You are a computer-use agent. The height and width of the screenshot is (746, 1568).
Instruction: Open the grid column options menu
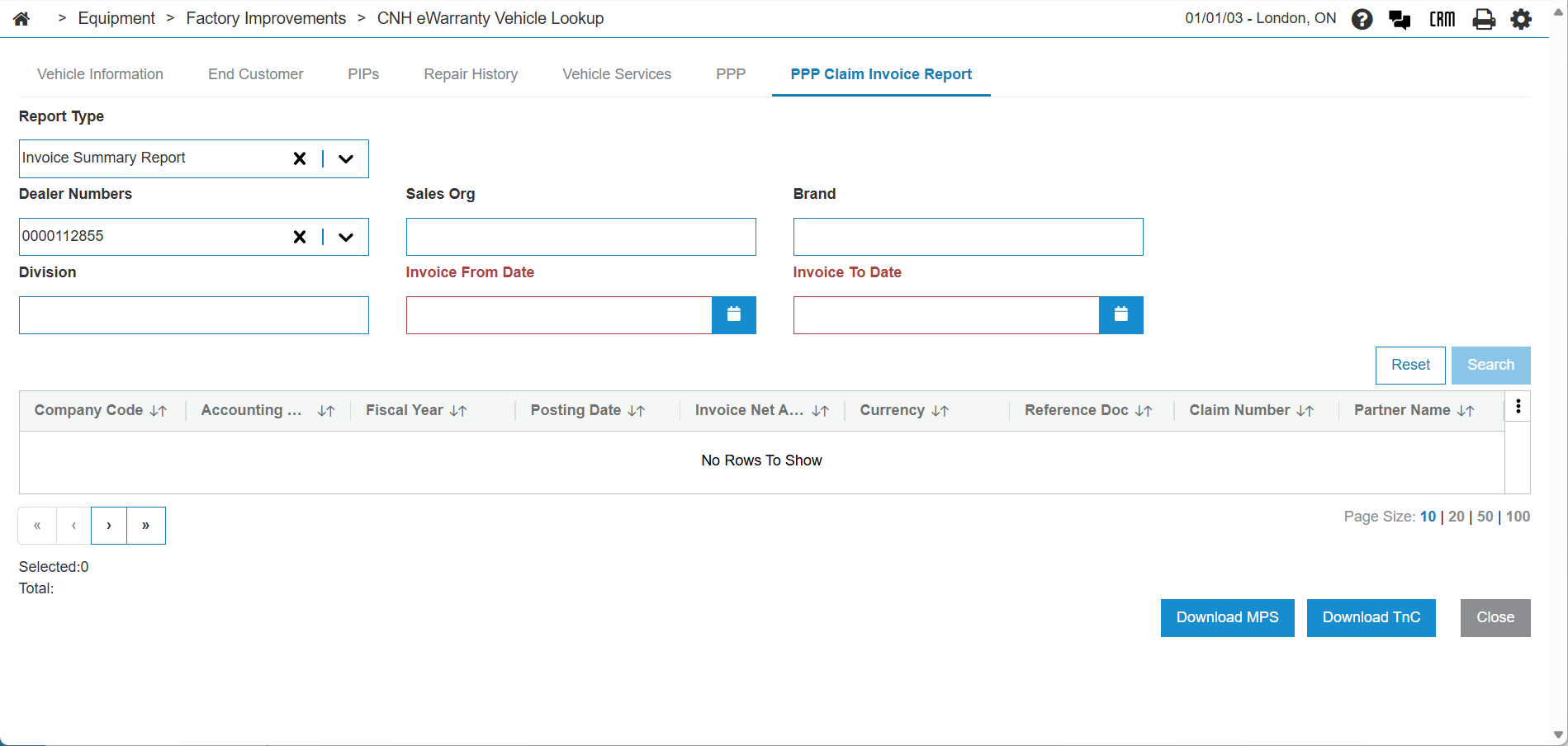[1518, 407]
